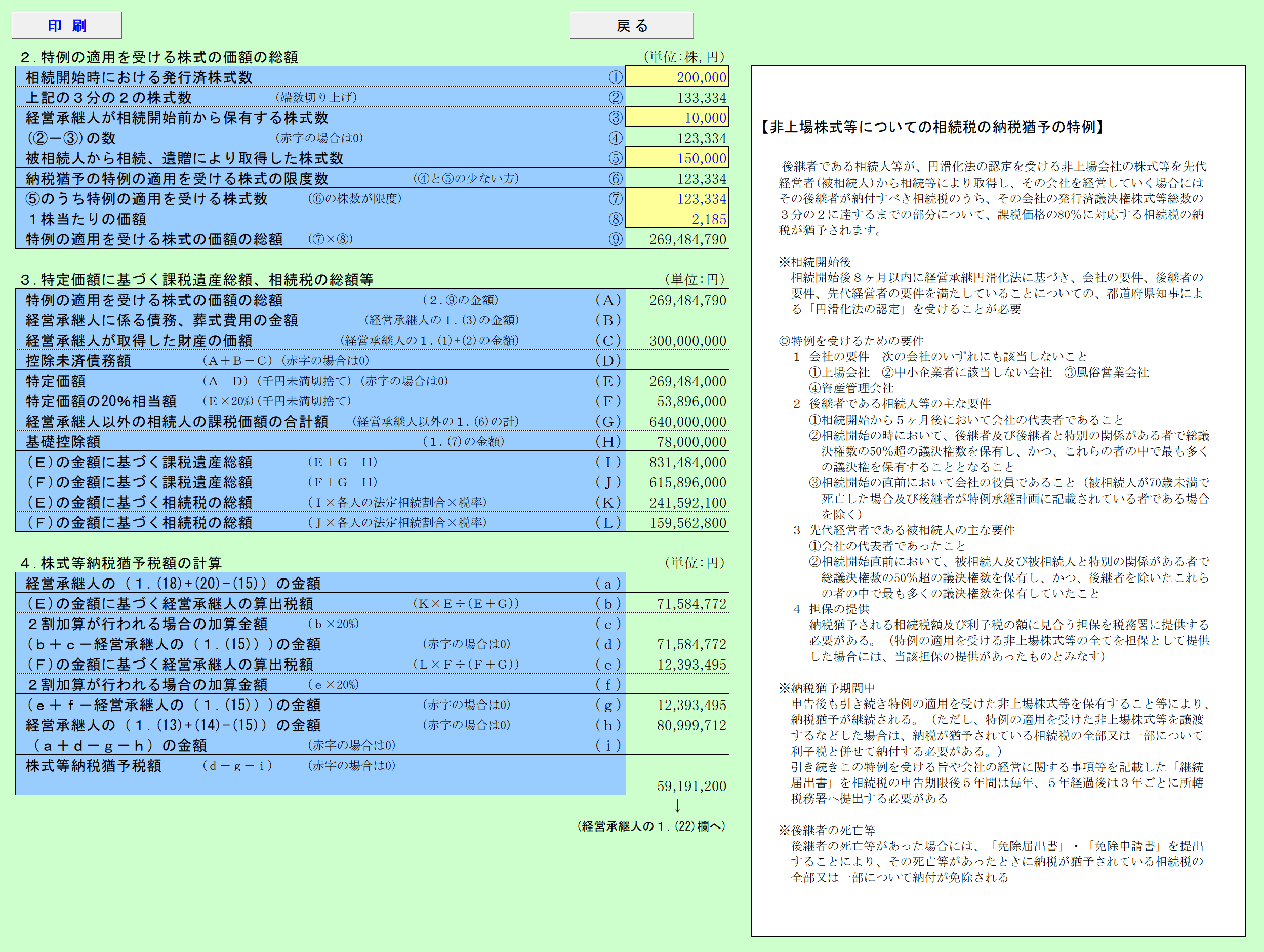Click label 特定価額の20%相当額
Image resolution: width=1264 pixels, height=952 pixels.
(101, 401)
